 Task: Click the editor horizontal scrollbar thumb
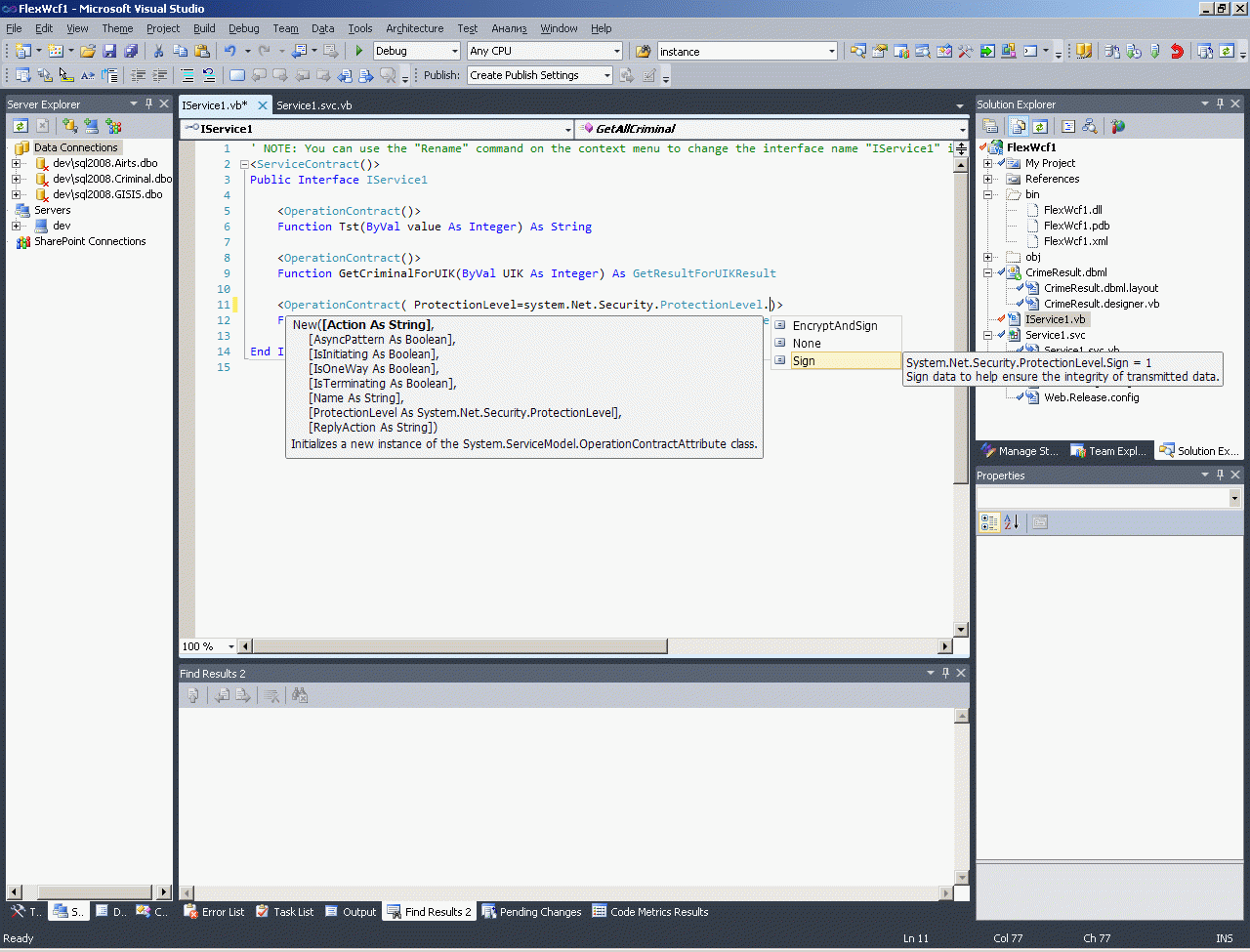point(459,646)
